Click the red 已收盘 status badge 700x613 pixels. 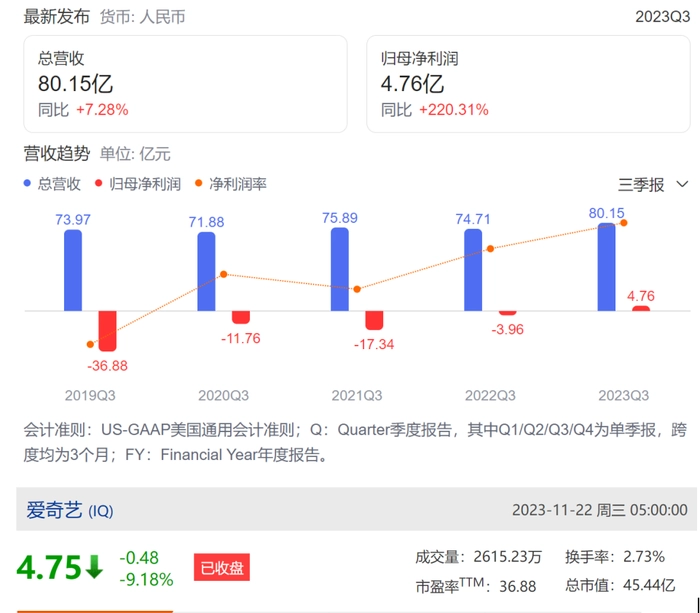221,568
